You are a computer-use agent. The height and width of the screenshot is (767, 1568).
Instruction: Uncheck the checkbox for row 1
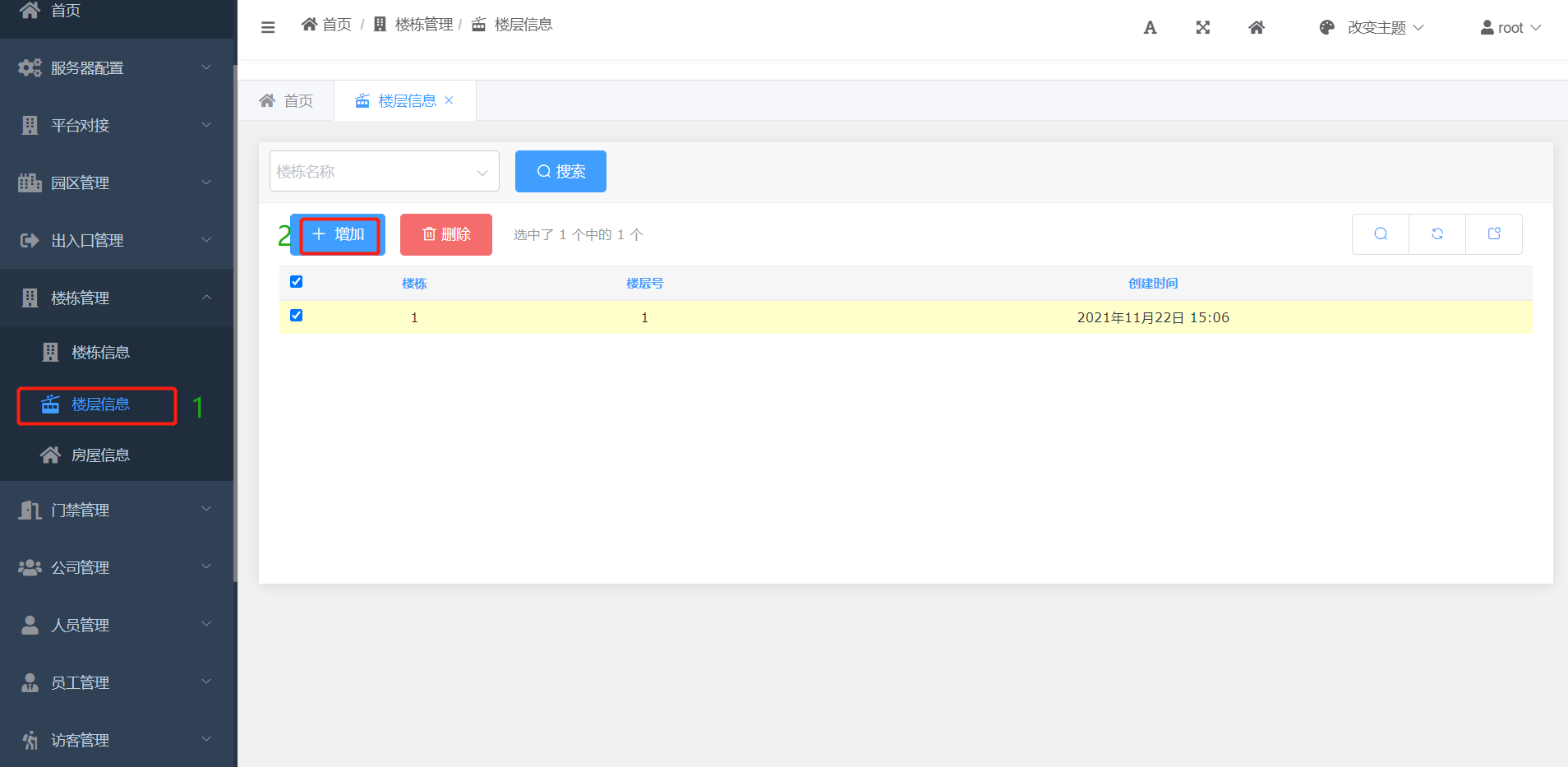(x=297, y=316)
